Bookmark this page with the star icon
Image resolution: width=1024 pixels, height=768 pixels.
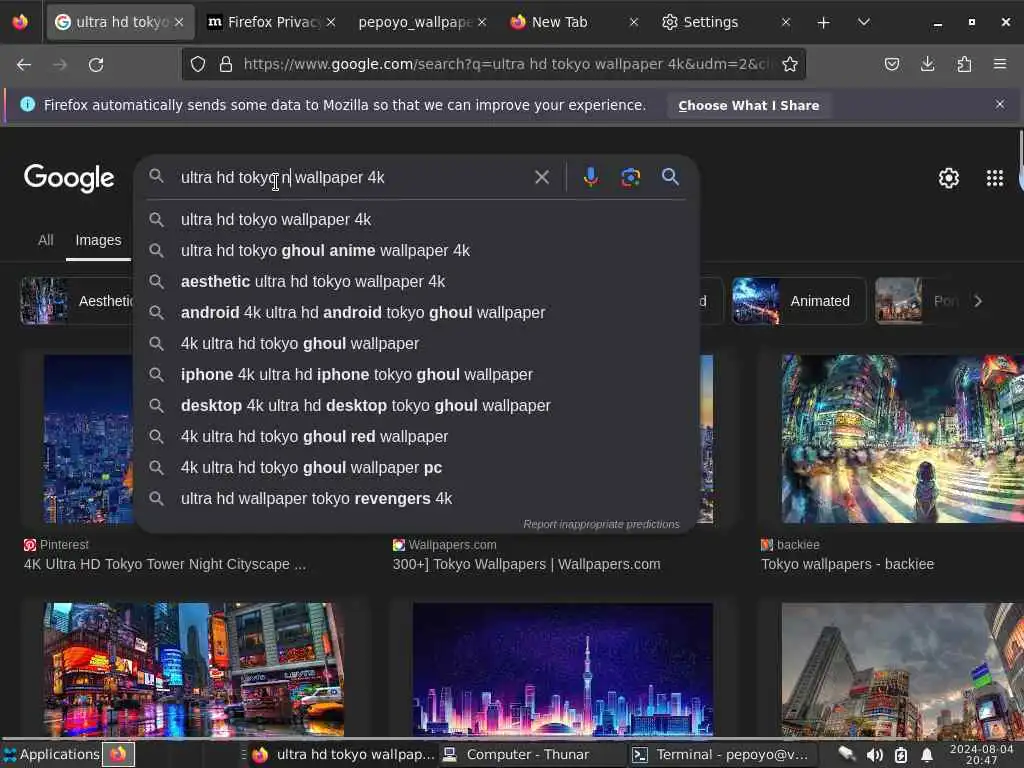tap(790, 64)
